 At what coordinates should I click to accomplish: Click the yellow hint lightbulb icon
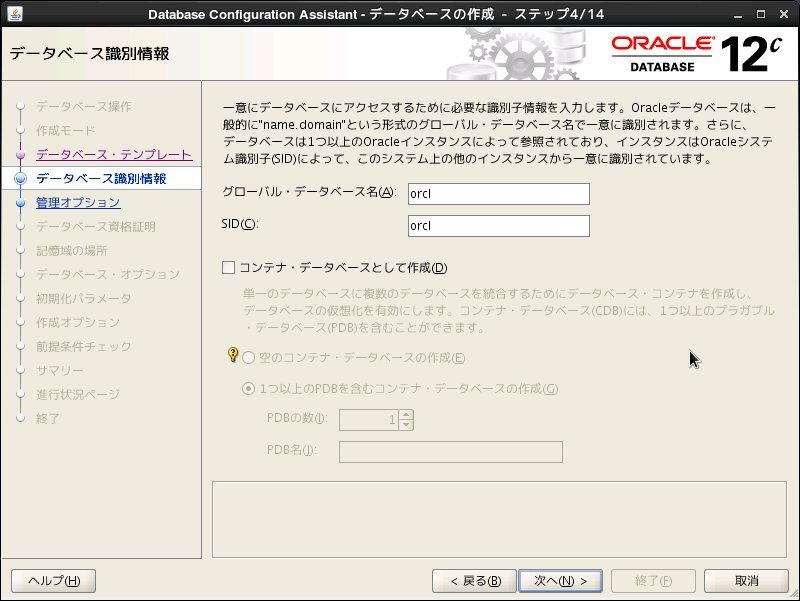tap(233, 355)
